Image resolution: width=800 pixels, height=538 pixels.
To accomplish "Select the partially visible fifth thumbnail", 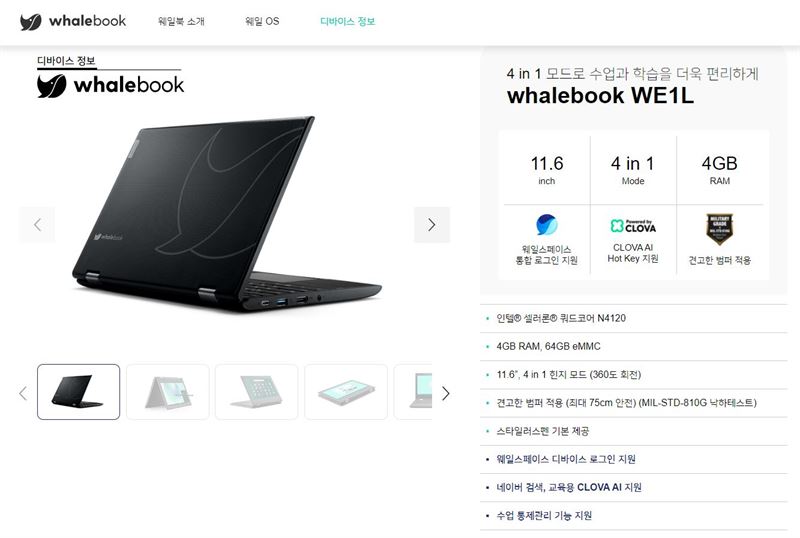I will pos(413,392).
